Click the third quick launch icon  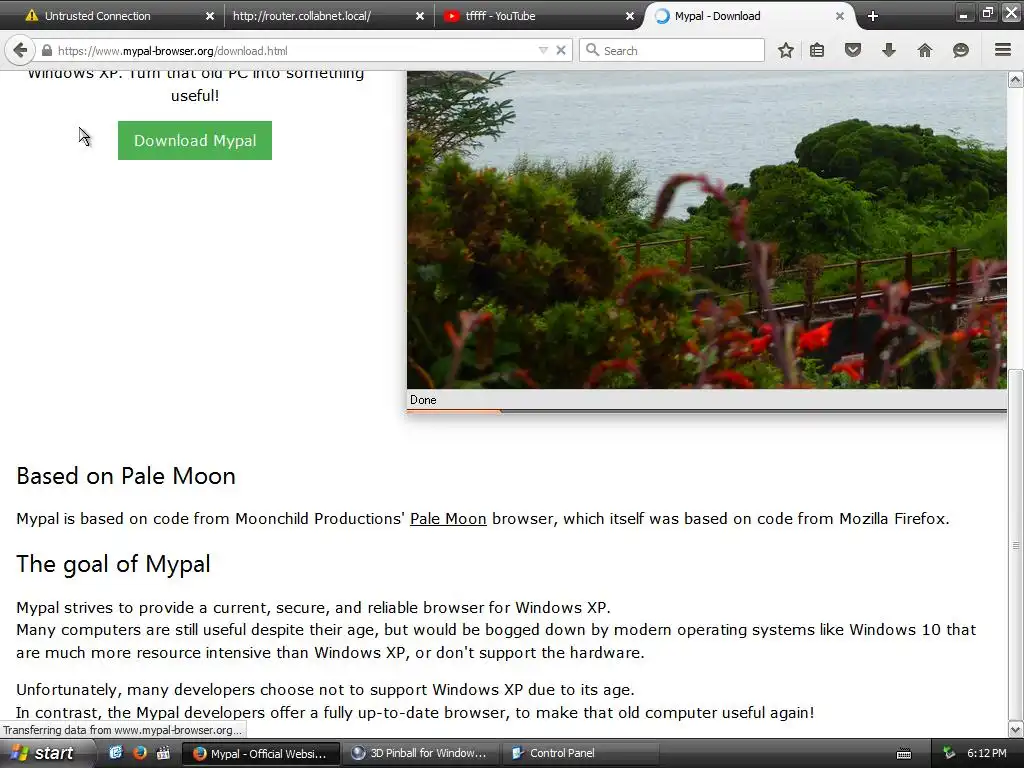163,753
